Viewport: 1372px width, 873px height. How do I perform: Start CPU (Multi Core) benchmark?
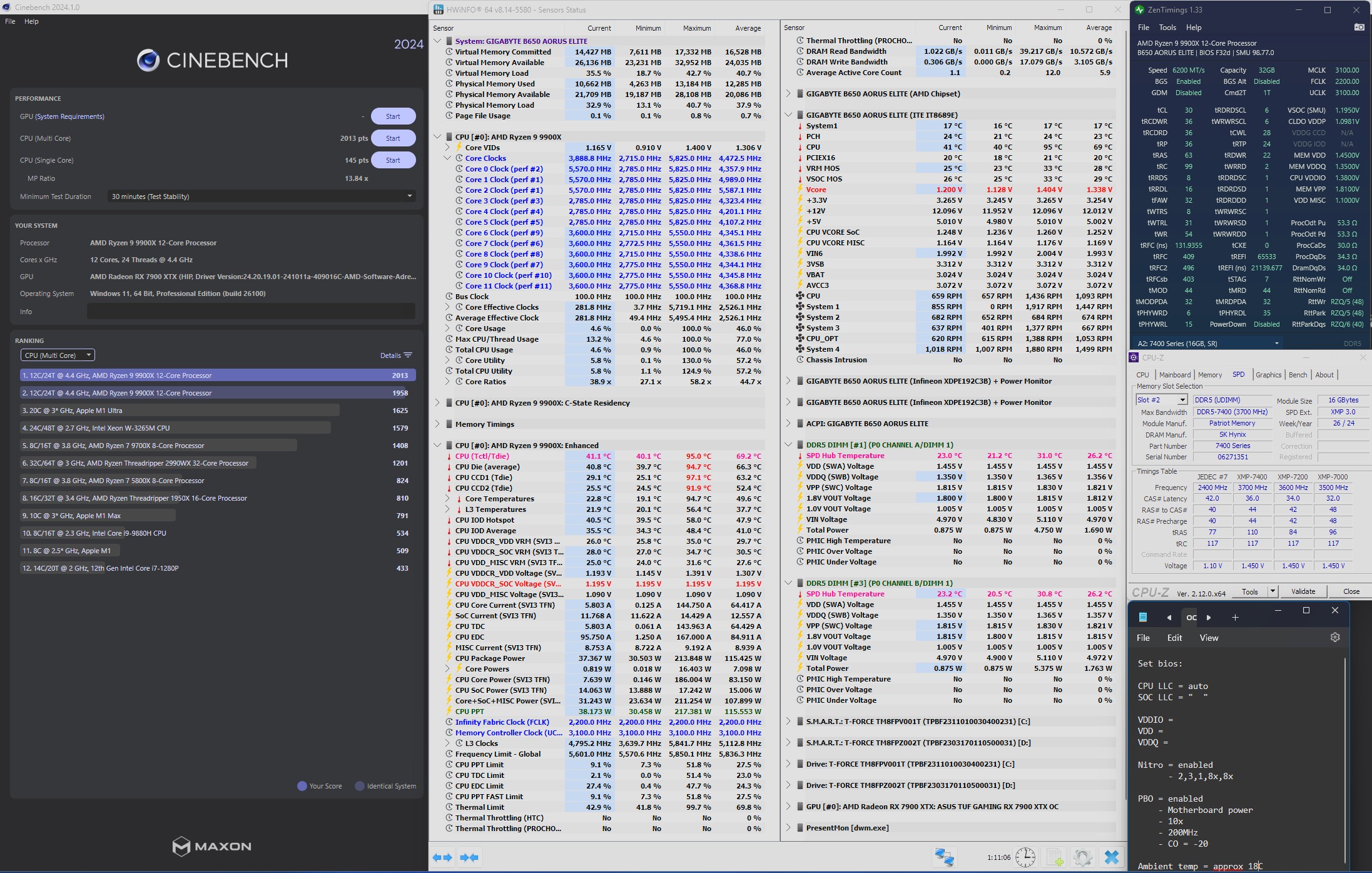(393, 138)
